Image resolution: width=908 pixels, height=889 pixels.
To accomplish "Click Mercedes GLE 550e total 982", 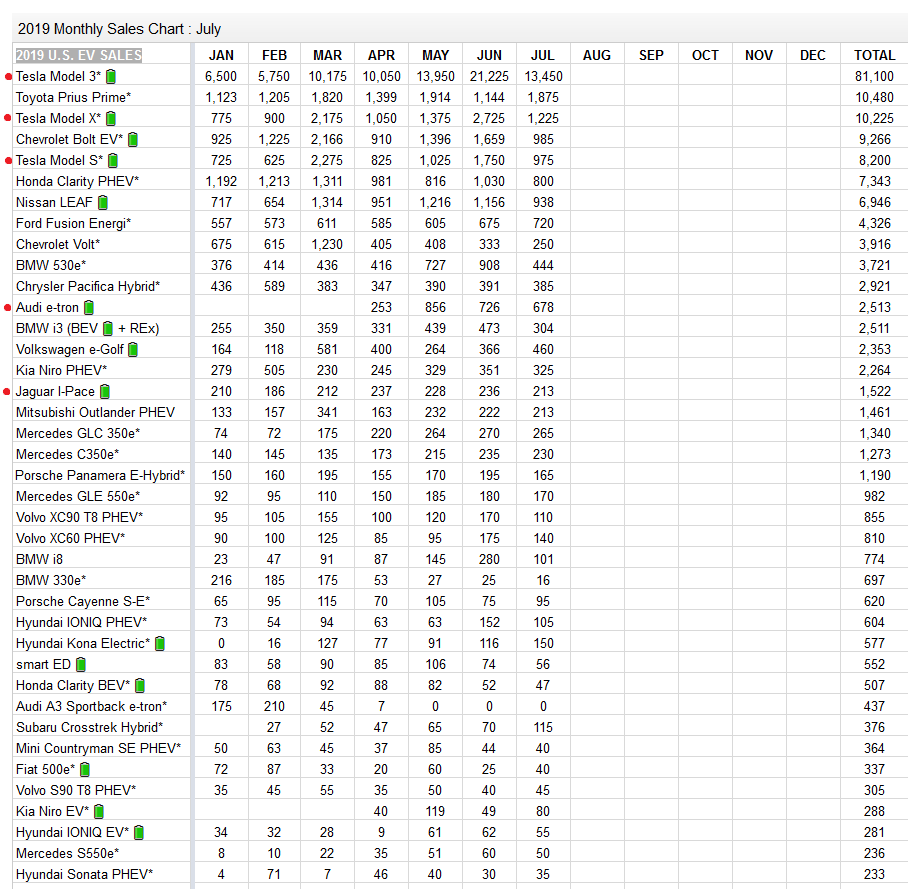I will (874, 496).
